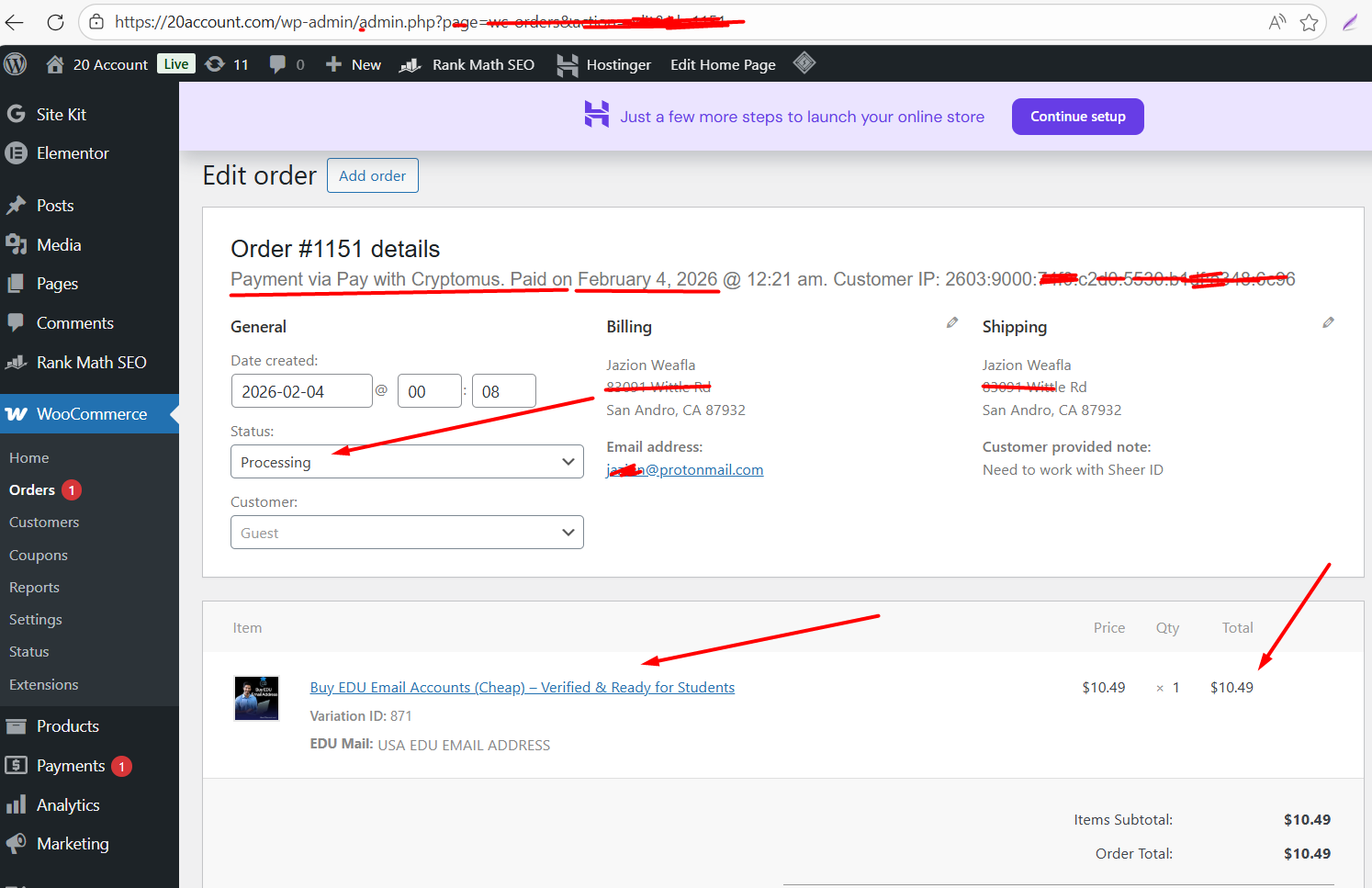The height and width of the screenshot is (888, 1372).
Task: Click the browser refresh icon
Action: click(55, 22)
